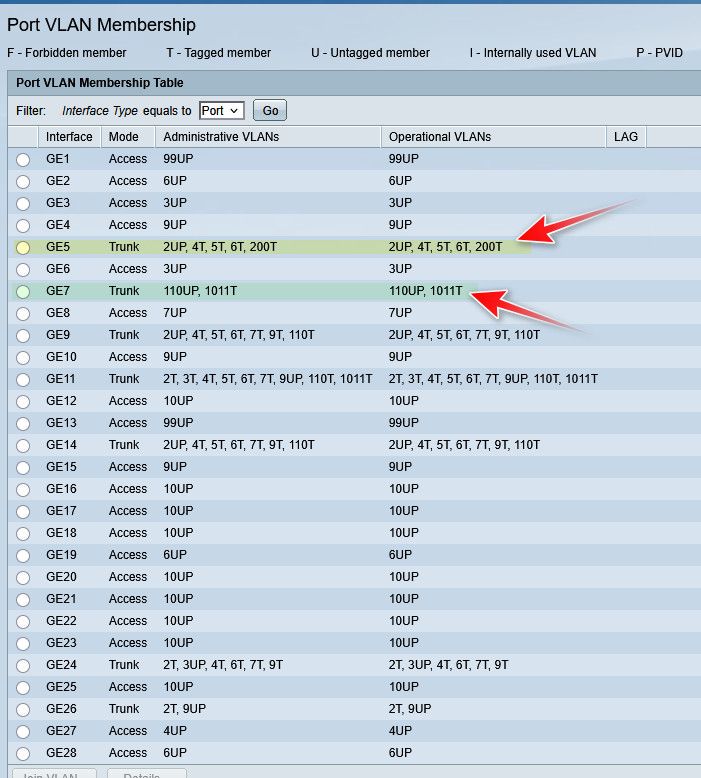Select the GE17 radio button
The image size is (701, 778).
pos(23,512)
